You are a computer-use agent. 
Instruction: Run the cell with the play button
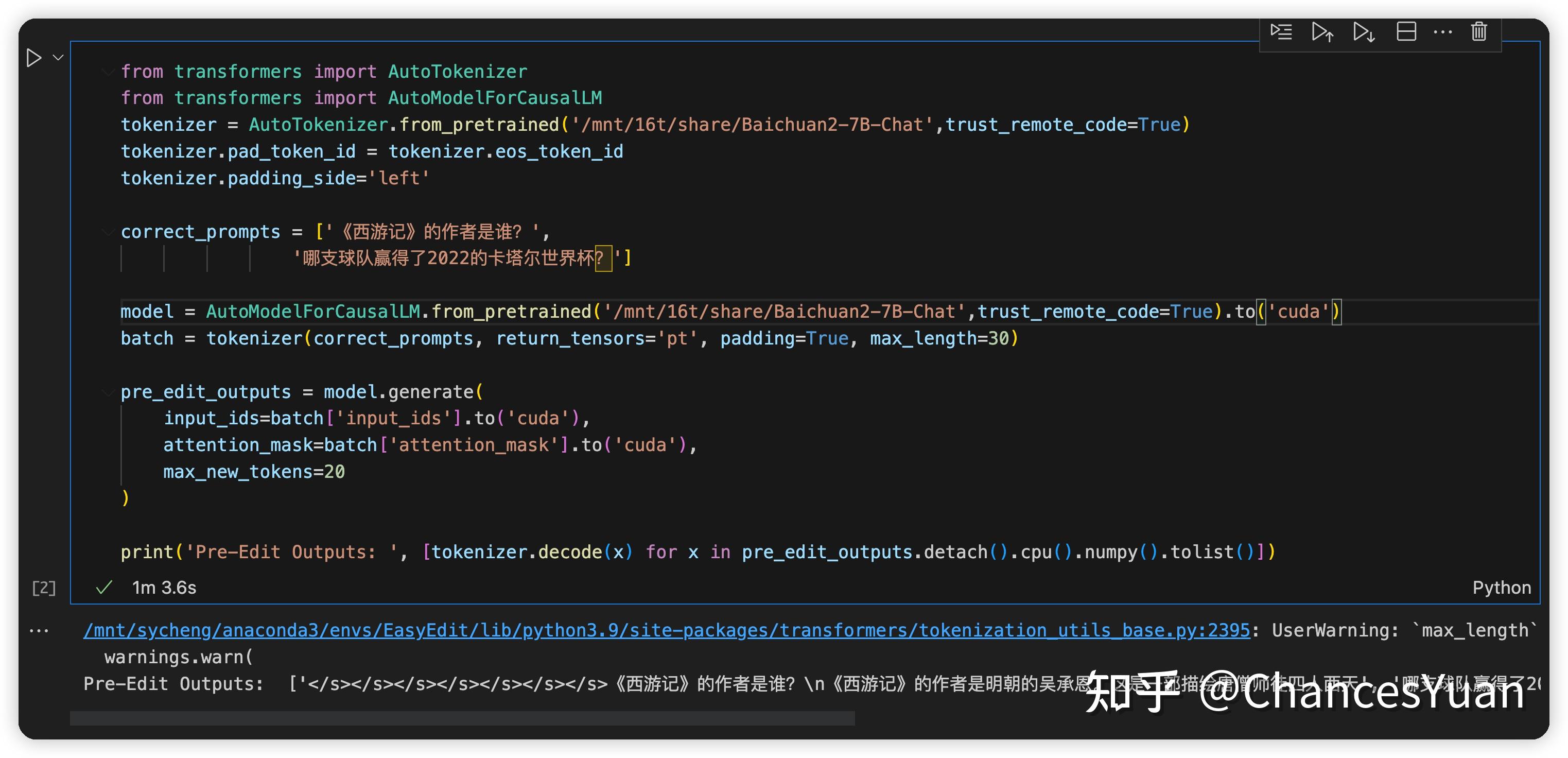[x=33, y=58]
